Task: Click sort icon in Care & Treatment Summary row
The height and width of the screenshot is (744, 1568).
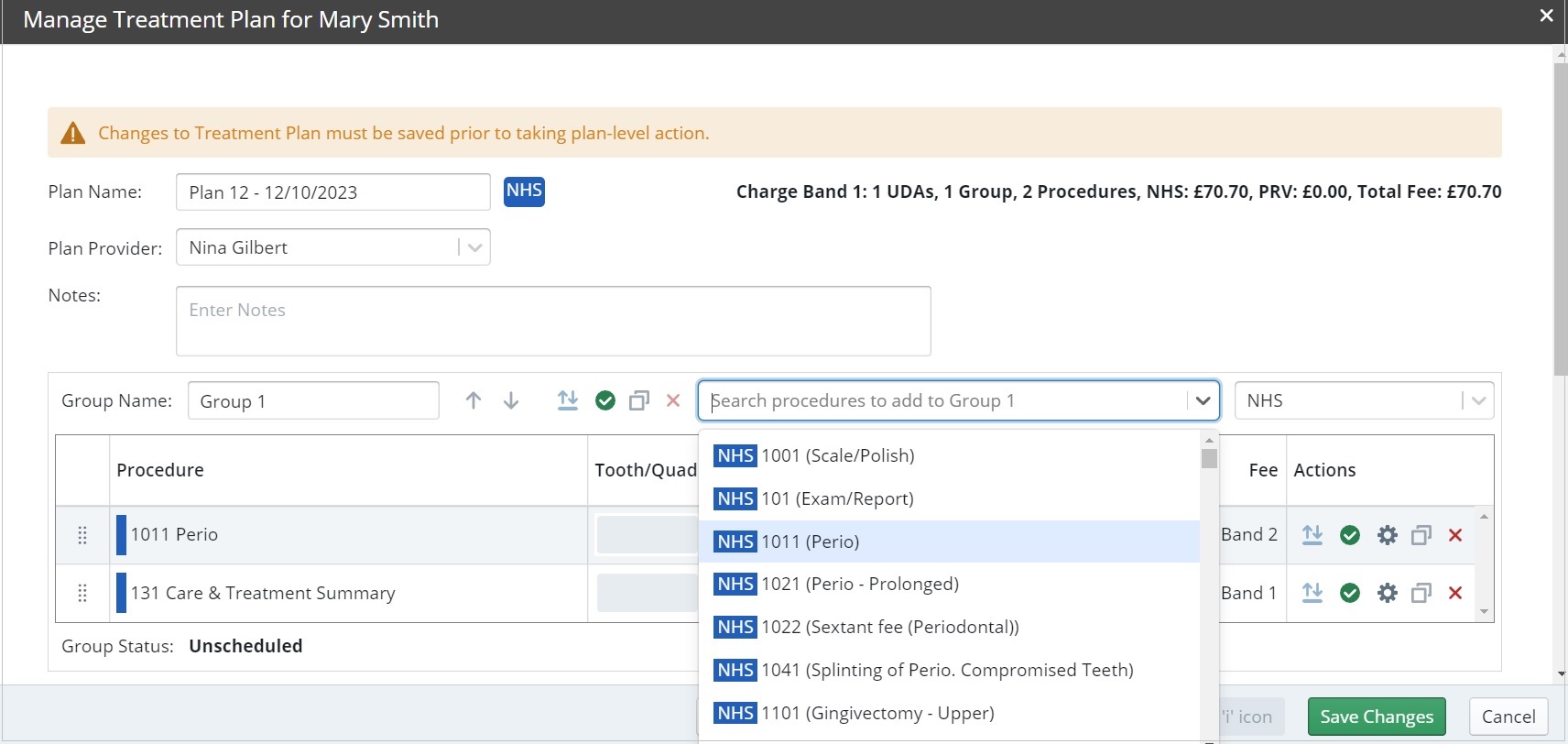Action: 1312,593
